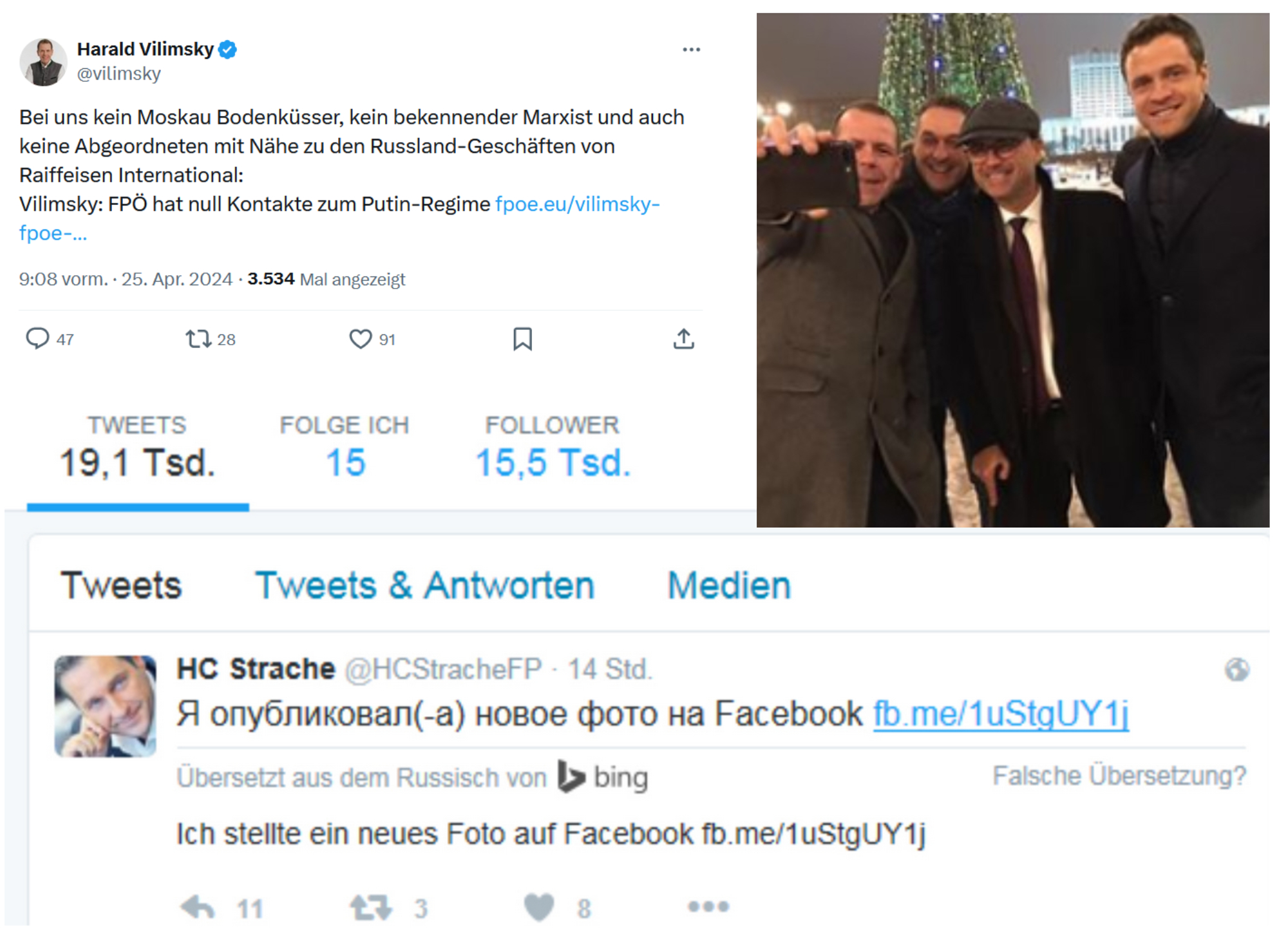The width and height of the screenshot is (1288, 943).
Task: Click Harald Vilimsky's profile avatar
Action: pyautogui.click(x=44, y=62)
